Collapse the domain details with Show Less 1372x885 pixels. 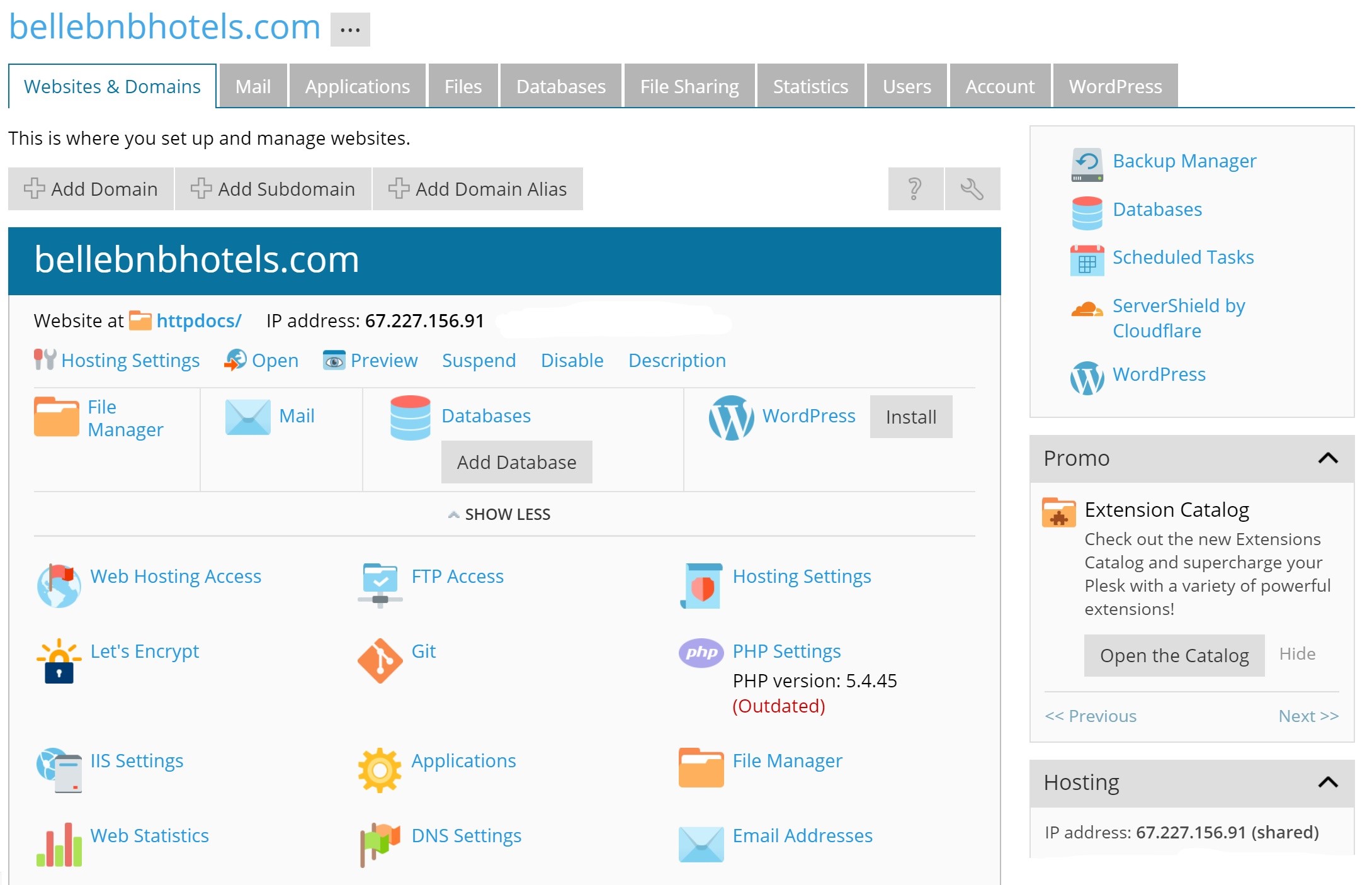(x=503, y=514)
